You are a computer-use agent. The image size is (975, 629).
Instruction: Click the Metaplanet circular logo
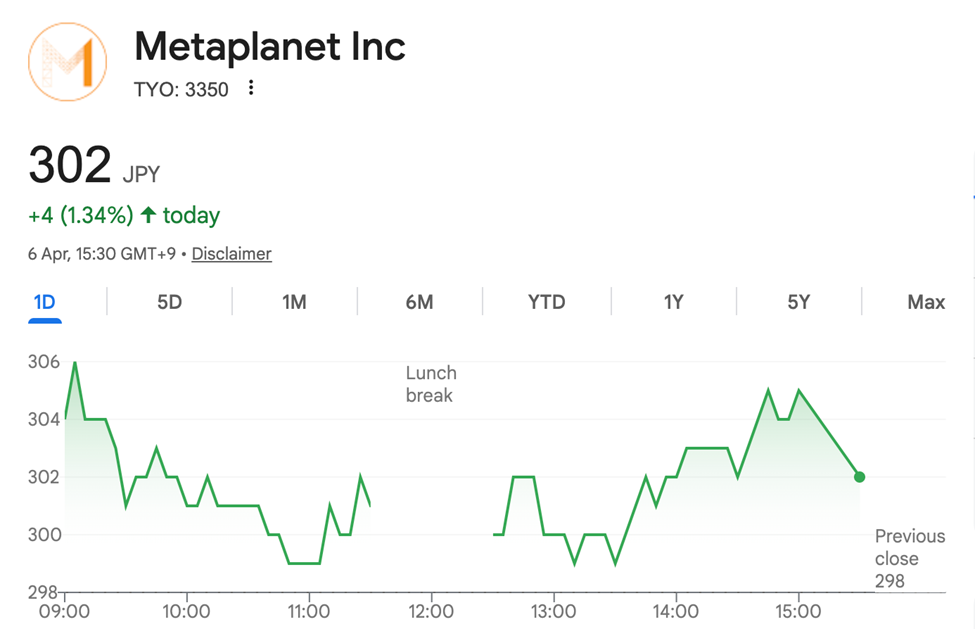[x=67, y=62]
